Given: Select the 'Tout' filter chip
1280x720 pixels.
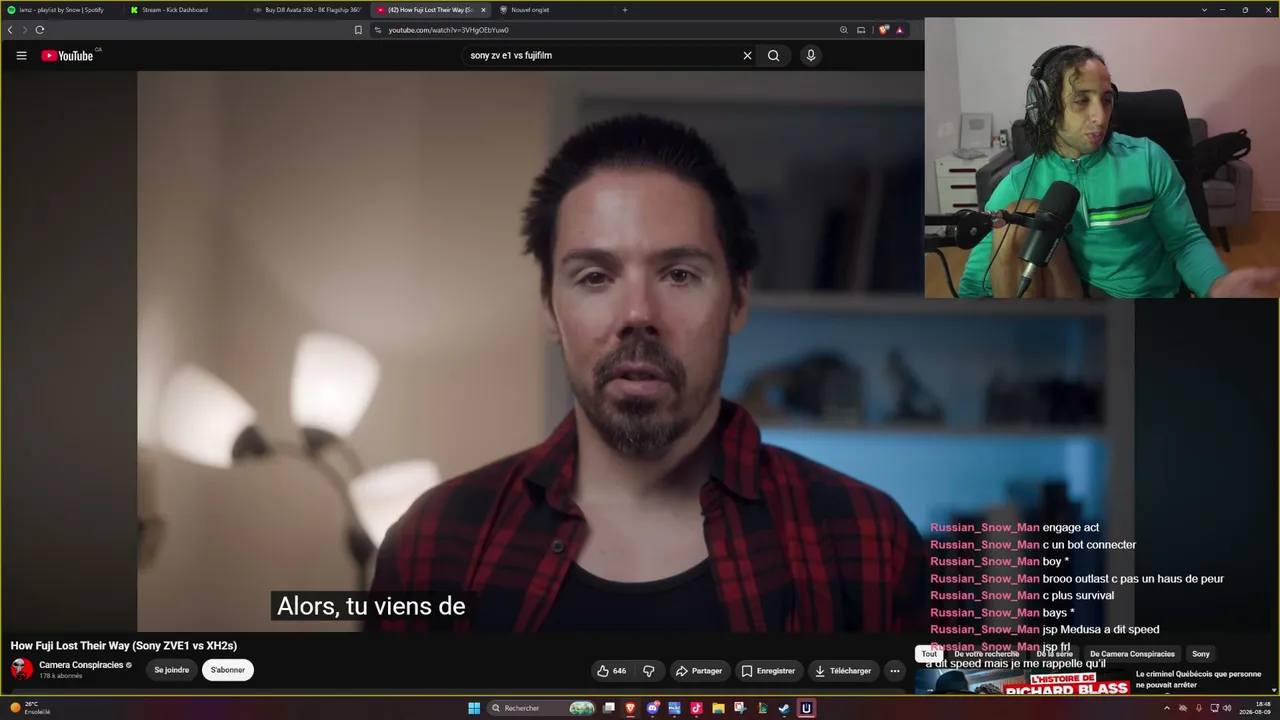Looking at the screenshot, I should tap(929, 654).
